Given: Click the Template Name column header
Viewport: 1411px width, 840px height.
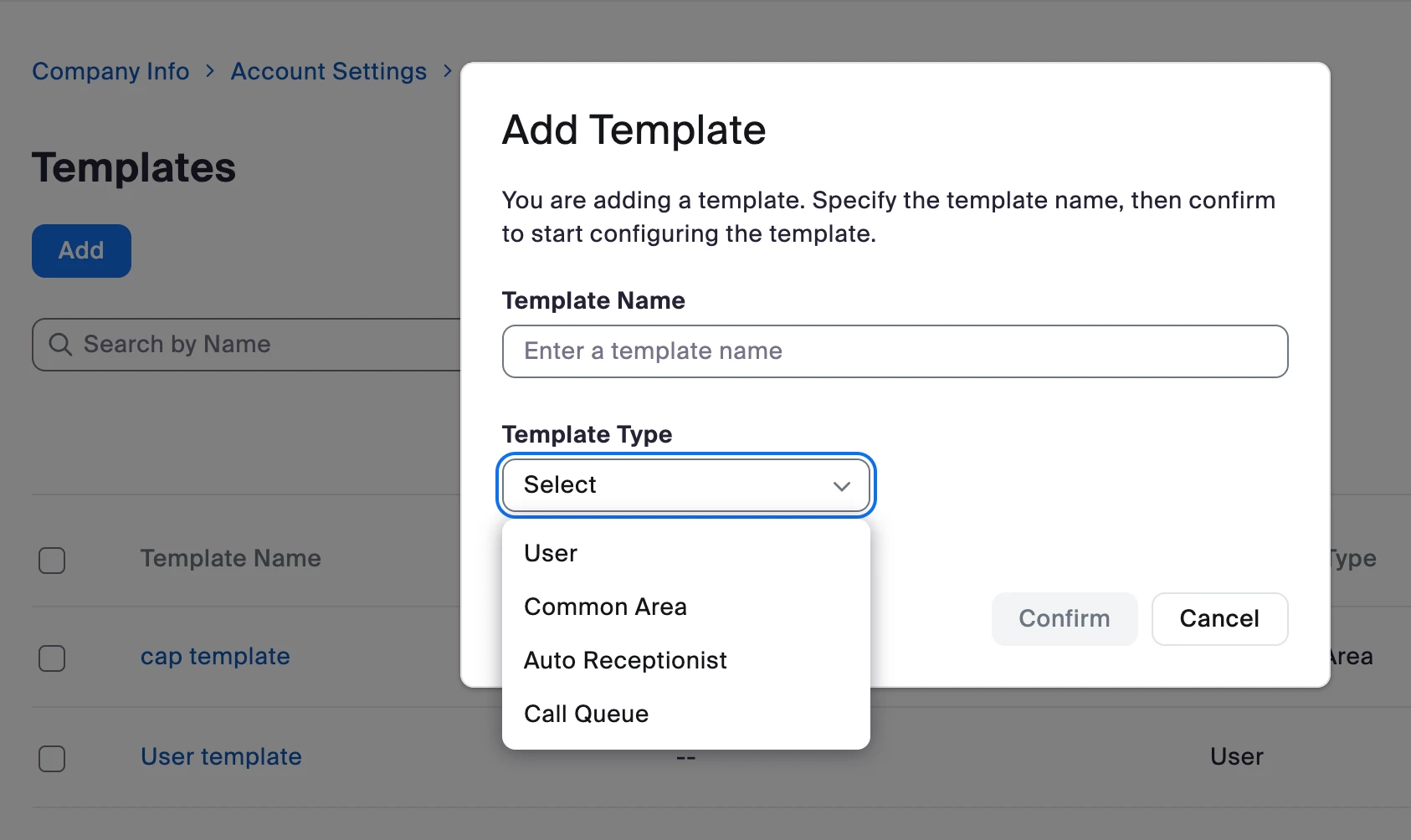Looking at the screenshot, I should [x=230, y=558].
